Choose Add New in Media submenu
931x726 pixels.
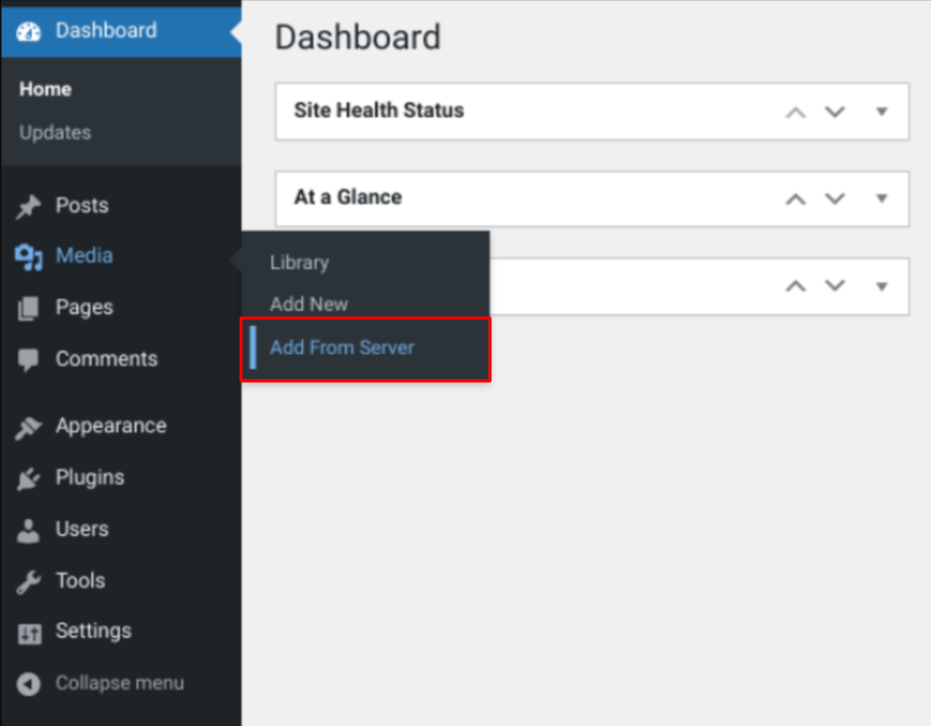click(309, 304)
